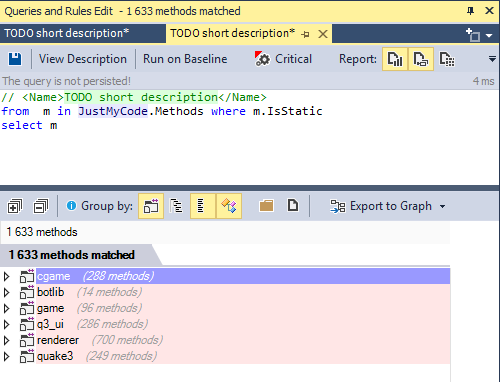Expand the cgame tree node
The width and height of the screenshot is (500, 382).
tap(6, 276)
